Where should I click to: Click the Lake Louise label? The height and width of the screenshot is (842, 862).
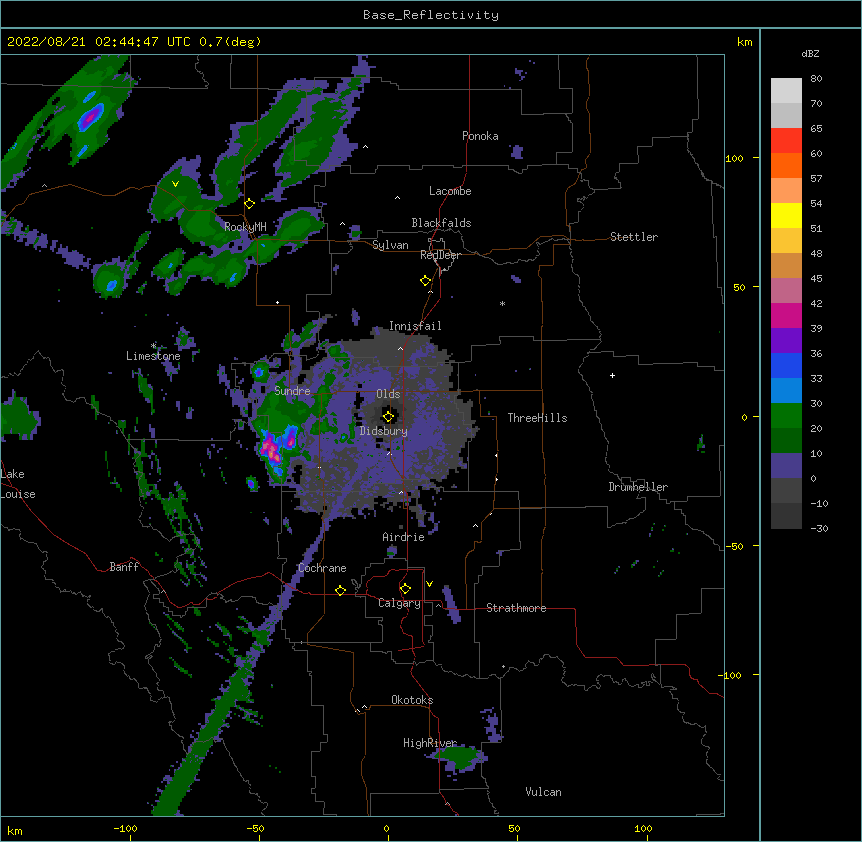(x=18, y=484)
